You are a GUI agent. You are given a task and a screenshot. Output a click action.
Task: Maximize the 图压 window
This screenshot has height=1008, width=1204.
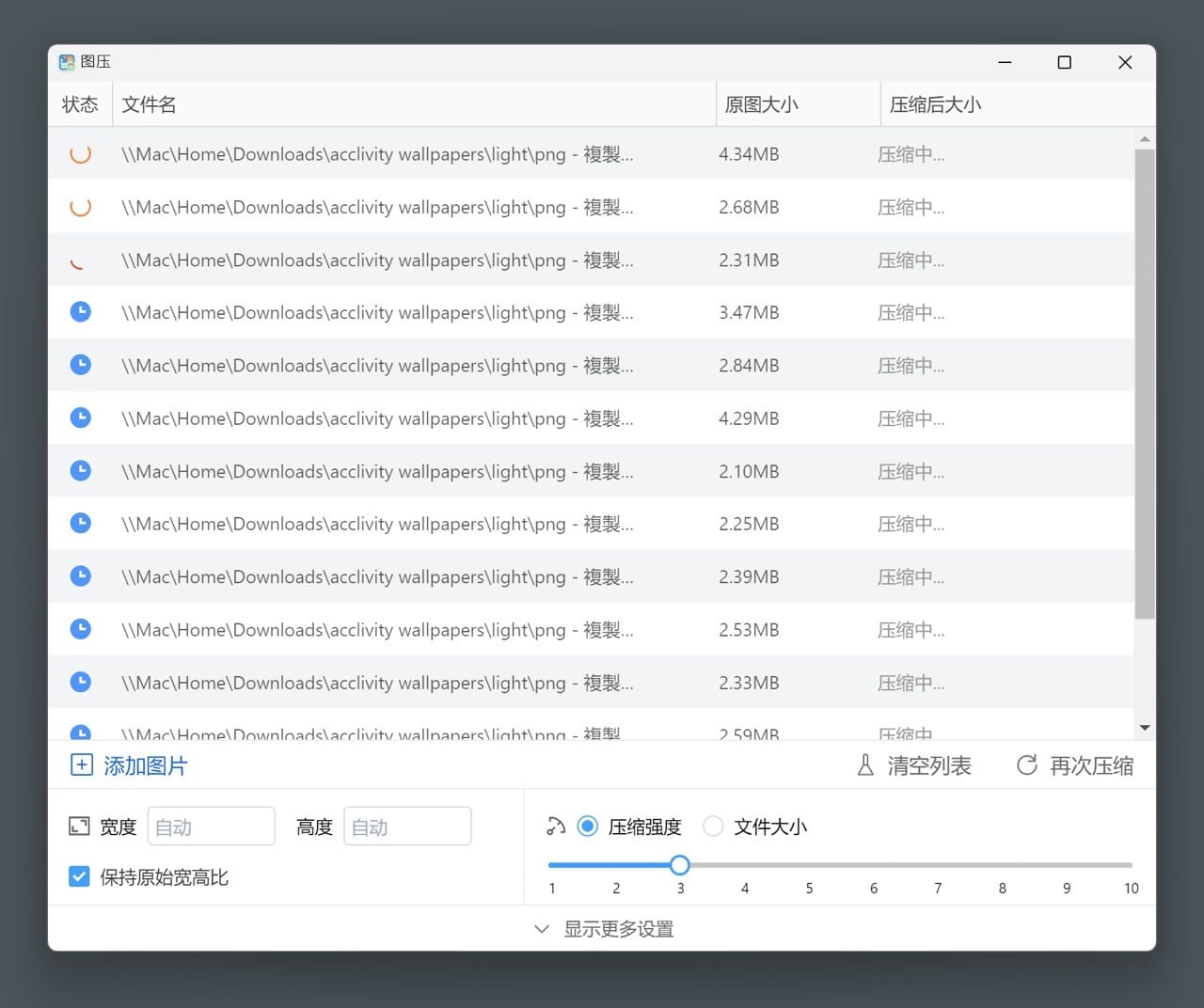[1065, 62]
